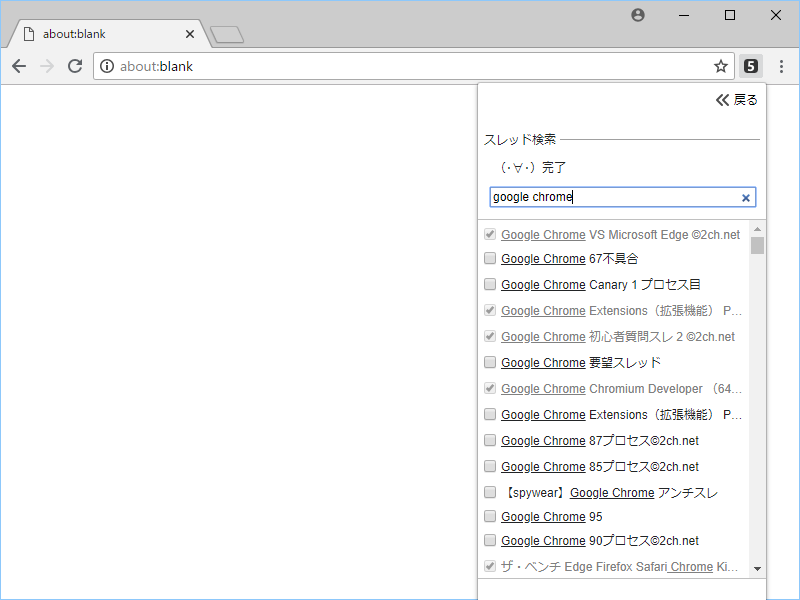800x600 pixels.
Task: Check Google Chrome 85プロセス checkbox
Action: [490, 466]
